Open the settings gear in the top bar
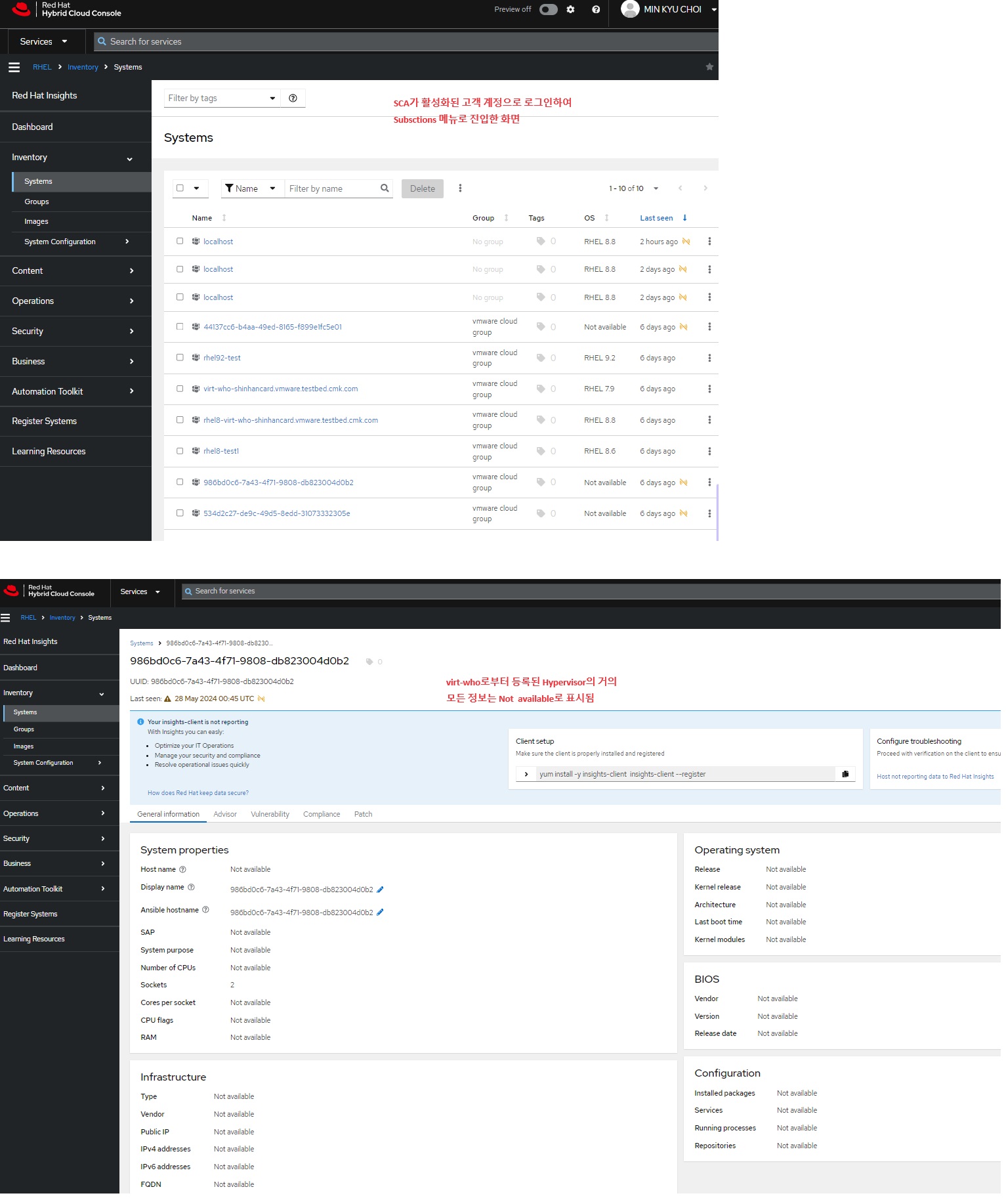This screenshot has width=1006, height=1204. pos(570,9)
